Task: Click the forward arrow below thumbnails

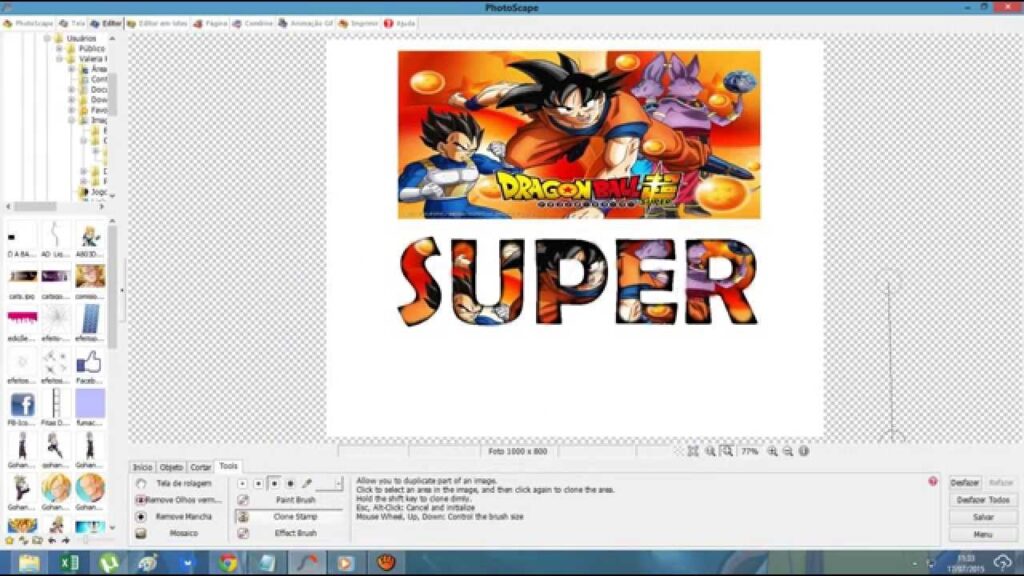Action: [65, 540]
